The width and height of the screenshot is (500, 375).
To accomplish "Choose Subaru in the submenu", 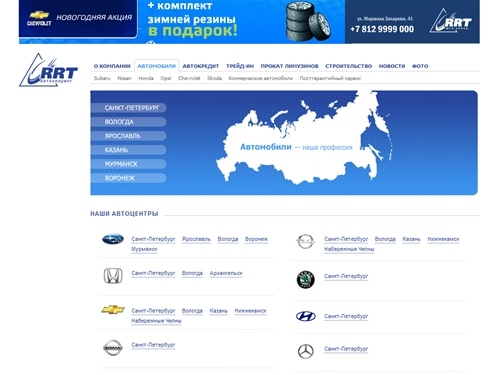I will 102,78.
